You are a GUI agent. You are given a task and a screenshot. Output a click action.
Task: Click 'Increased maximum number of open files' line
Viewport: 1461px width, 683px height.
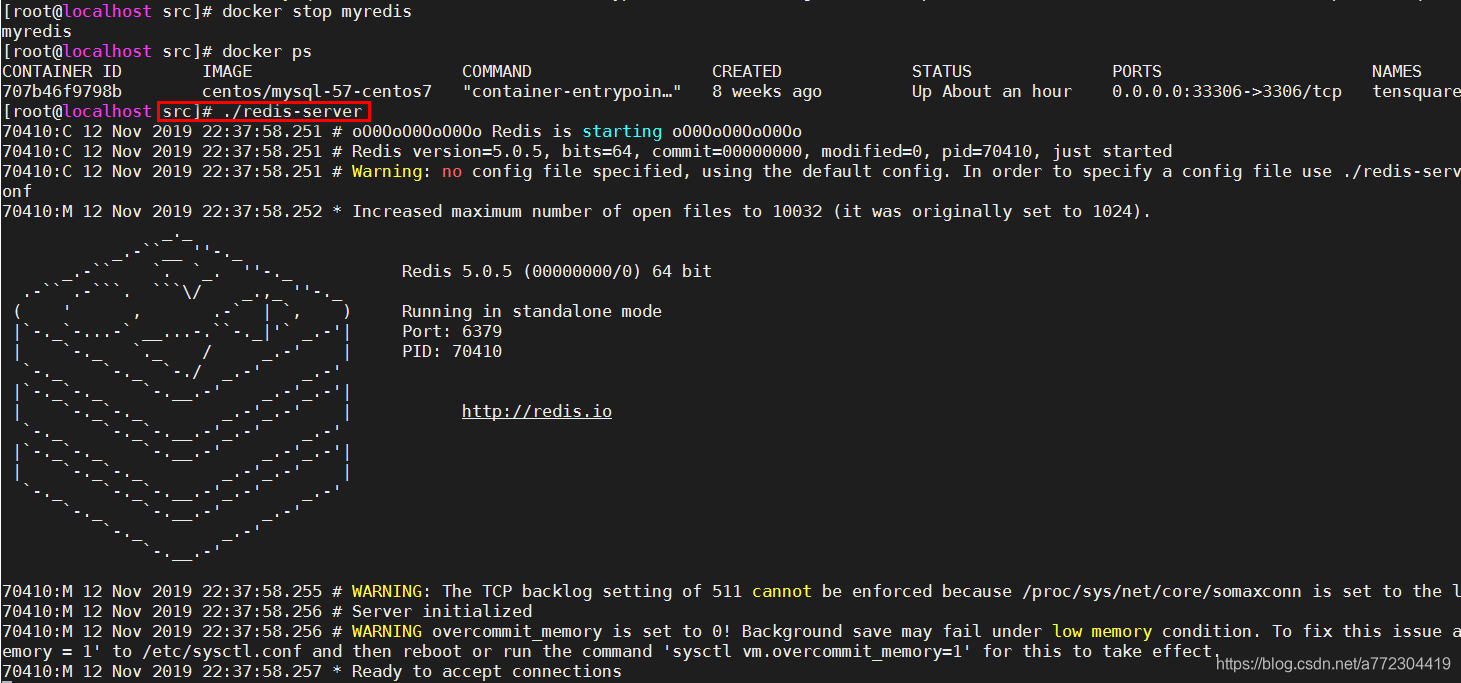click(x=577, y=211)
